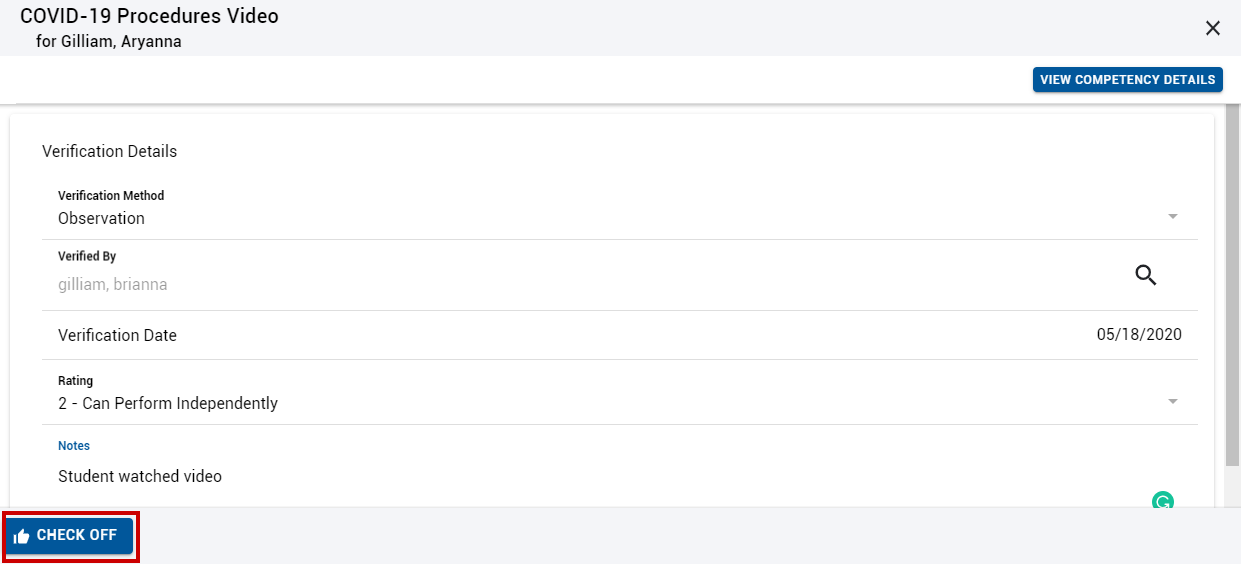Click the Verification Details heading
This screenshot has width=1241, height=564.
109,151
